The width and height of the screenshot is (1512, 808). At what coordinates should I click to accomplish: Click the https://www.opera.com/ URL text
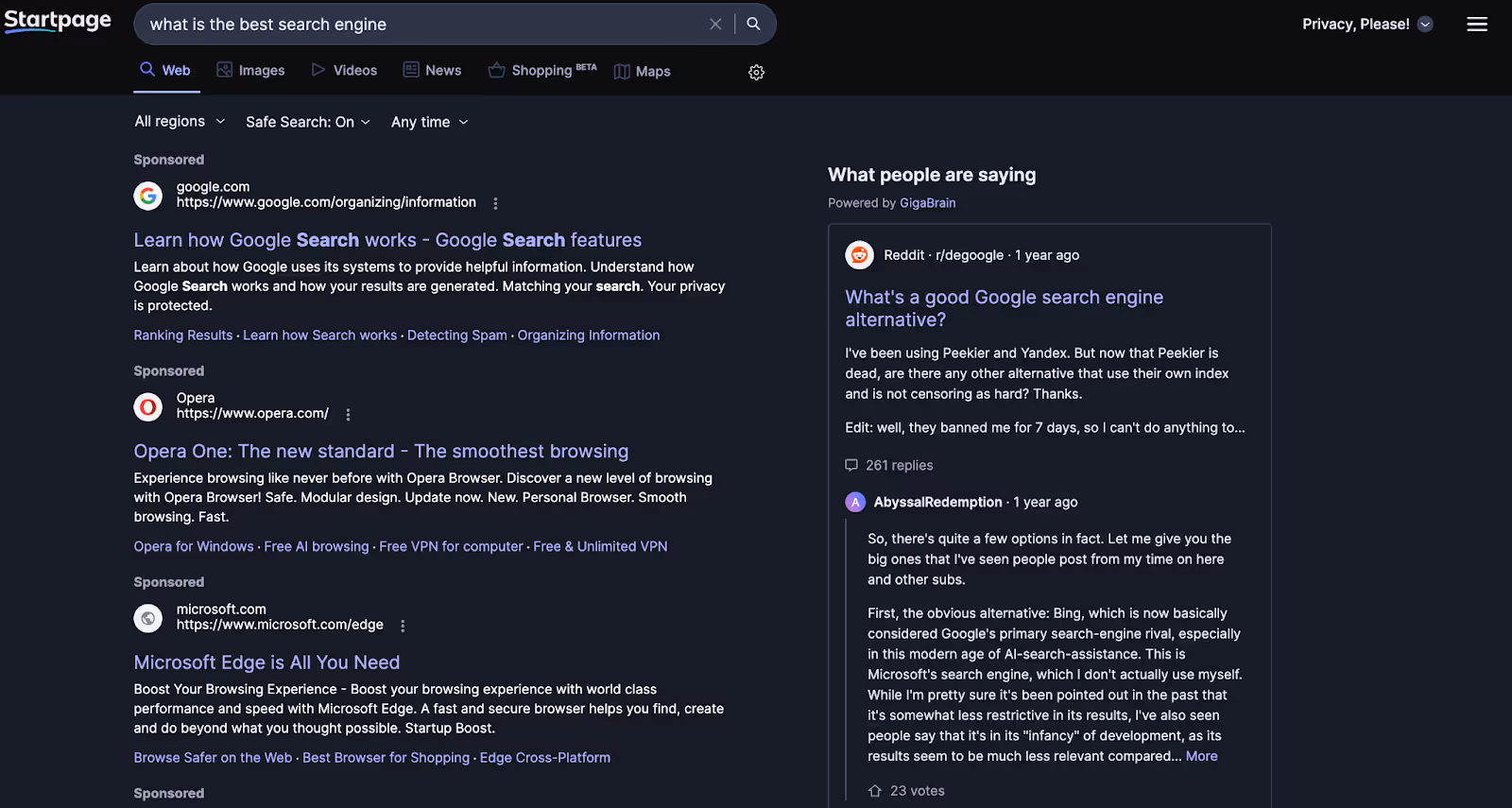tap(252, 414)
